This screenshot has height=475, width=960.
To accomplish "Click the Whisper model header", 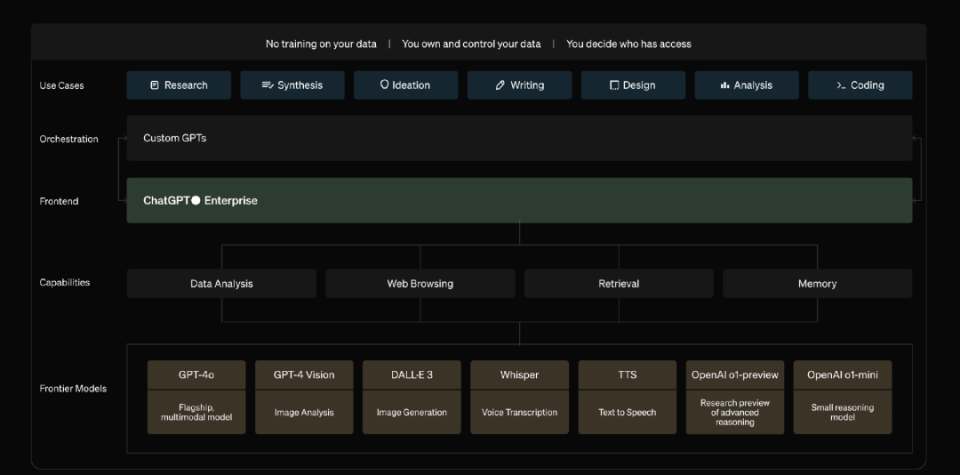I will (519, 375).
